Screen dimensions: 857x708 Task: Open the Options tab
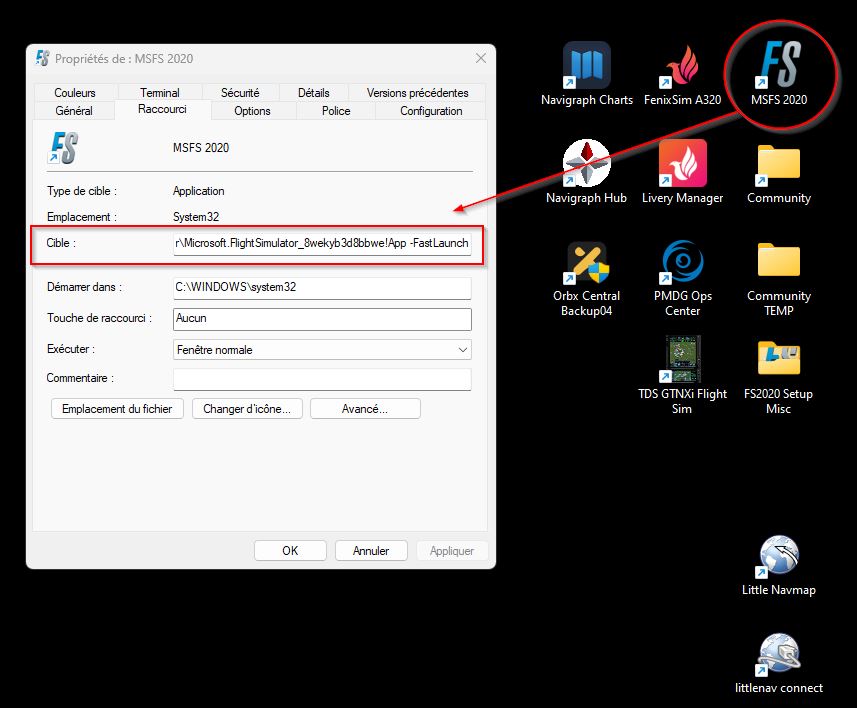[x=253, y=110]
